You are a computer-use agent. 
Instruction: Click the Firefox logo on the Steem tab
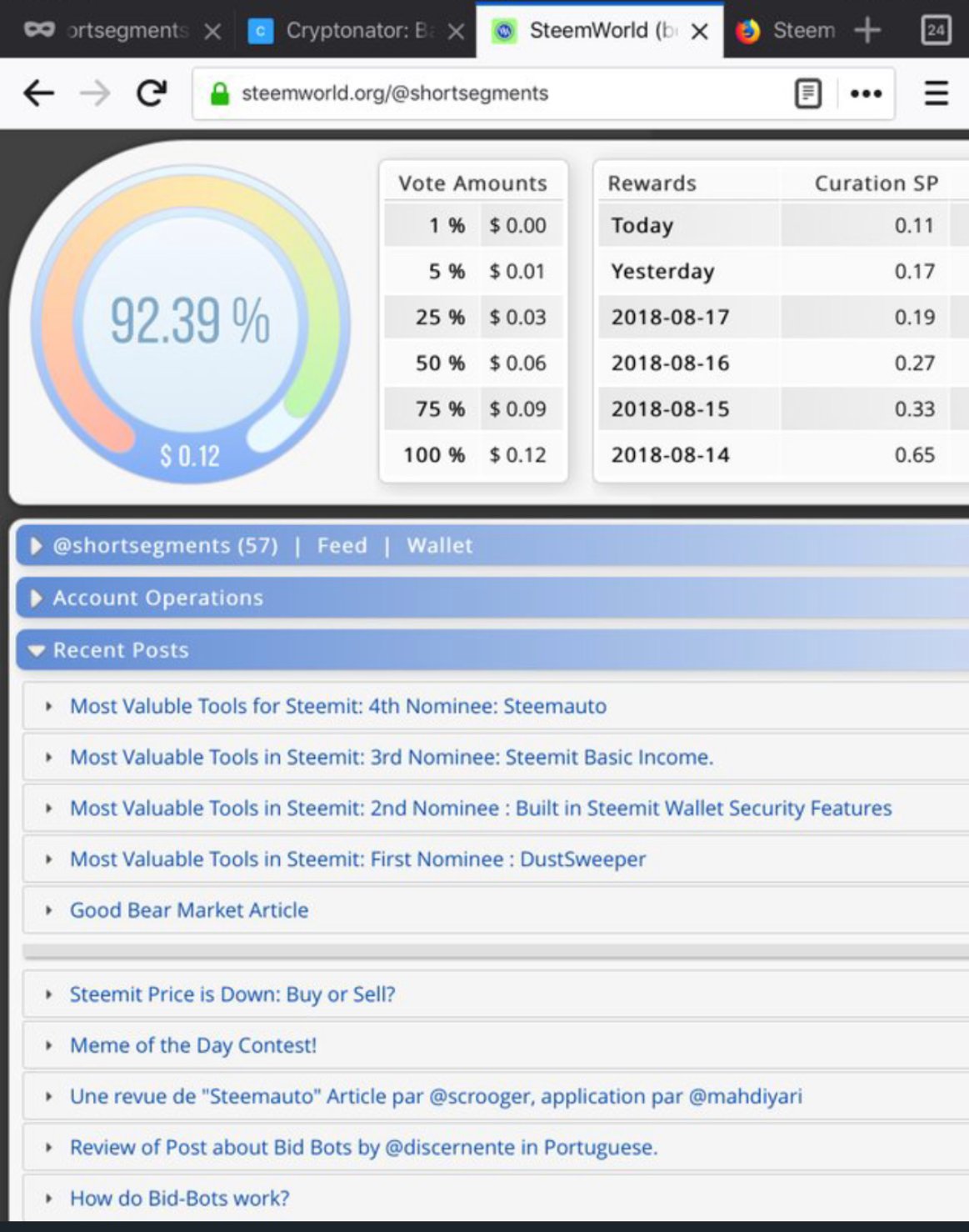coord(747,31)
